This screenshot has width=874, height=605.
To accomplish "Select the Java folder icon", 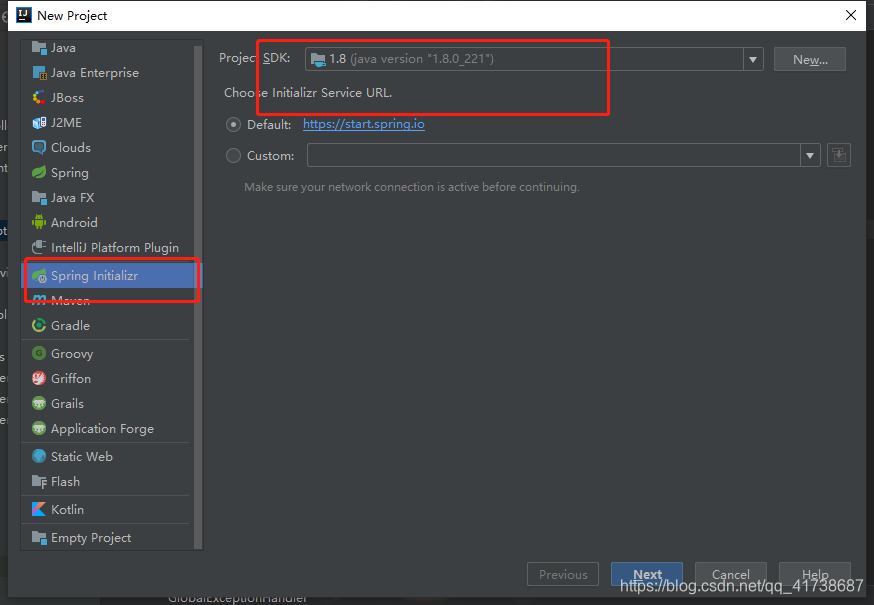I will [39, 47].
